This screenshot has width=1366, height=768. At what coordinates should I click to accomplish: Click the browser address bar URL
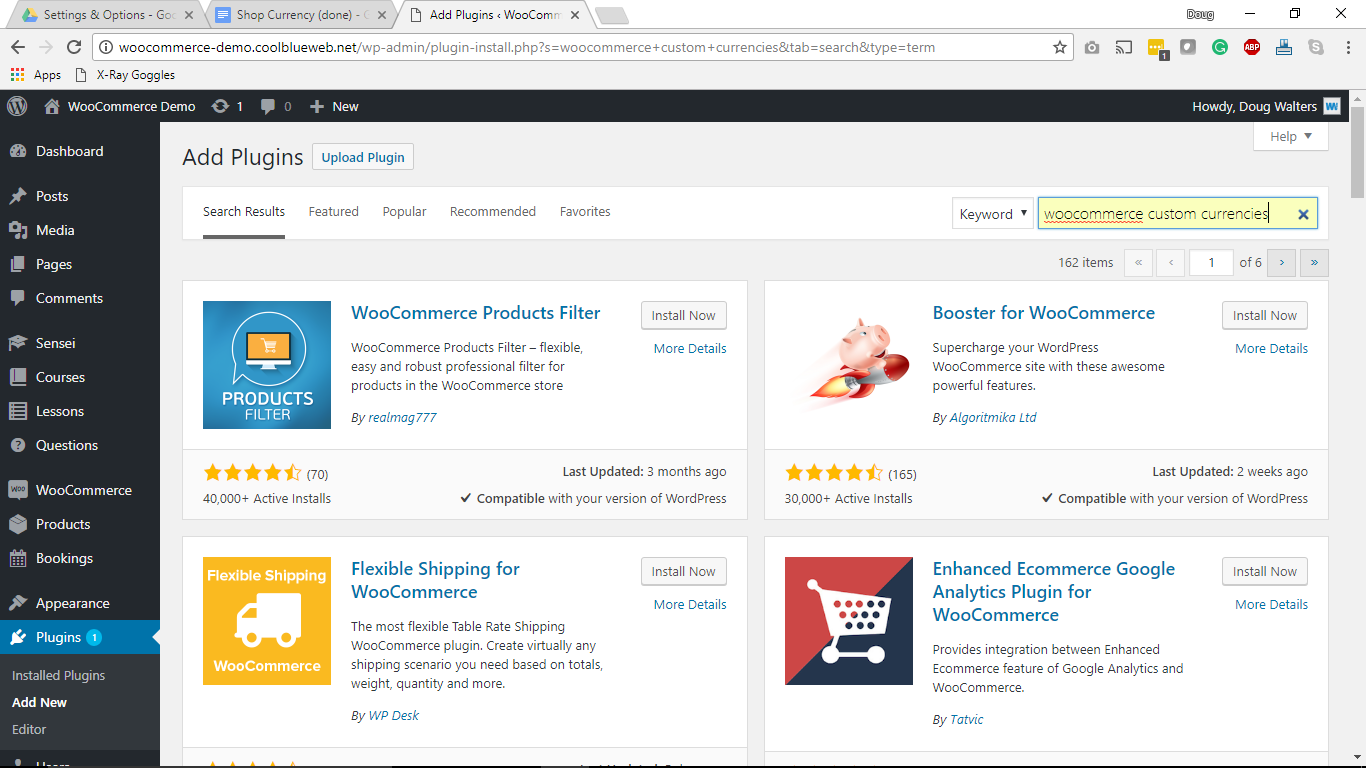tap(527, 47)
